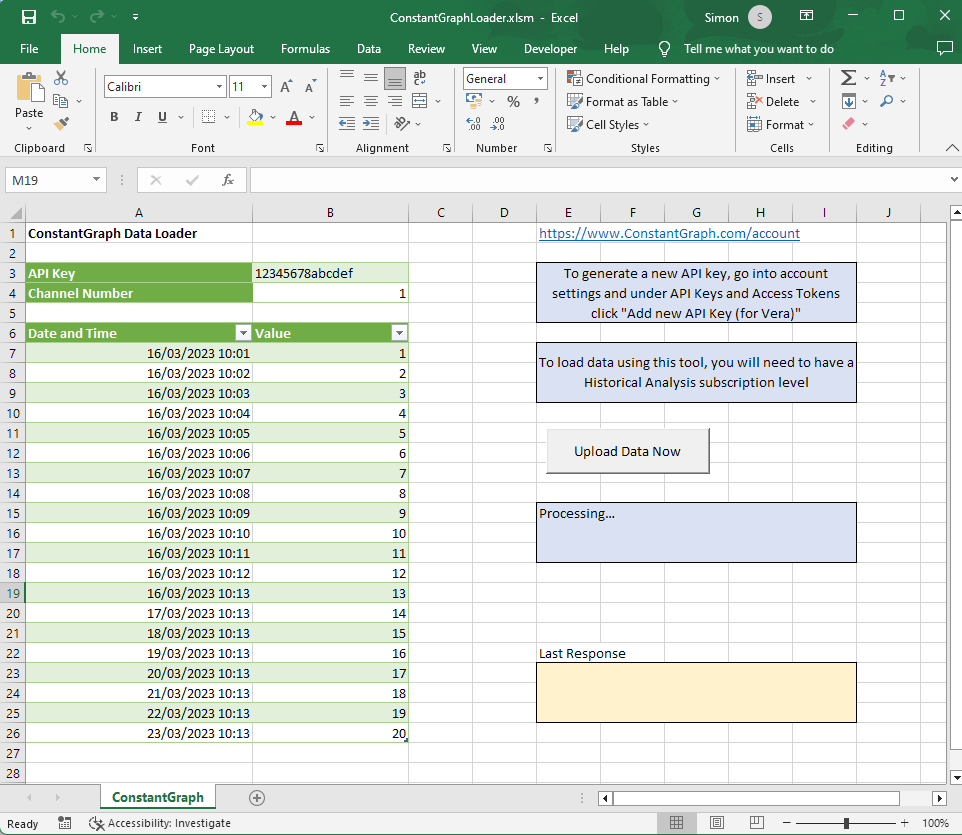Click the Increase Font Size icon
The width and height of the screenshot is (962, 835).
pos(285,87)
